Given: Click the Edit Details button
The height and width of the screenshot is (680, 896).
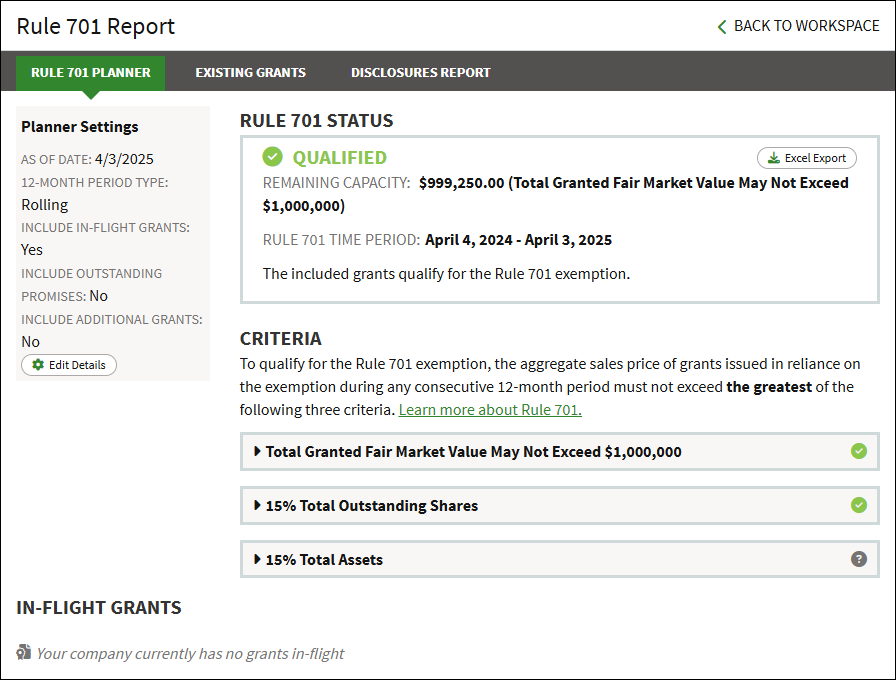Looking at the screenshot, I should 69,365.
